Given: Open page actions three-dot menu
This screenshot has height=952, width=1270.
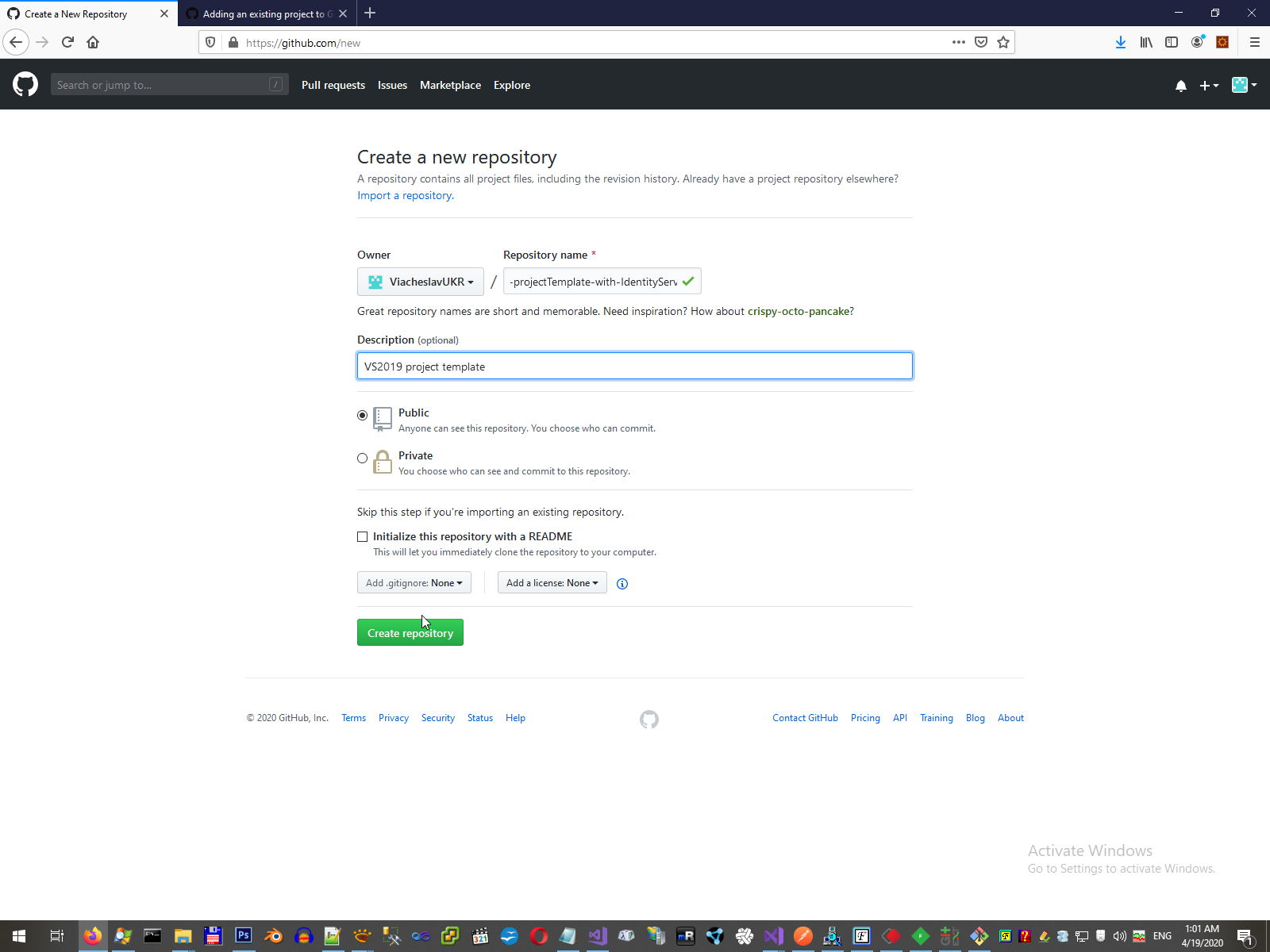Looking at the screenshot, I should pos(959,42).
